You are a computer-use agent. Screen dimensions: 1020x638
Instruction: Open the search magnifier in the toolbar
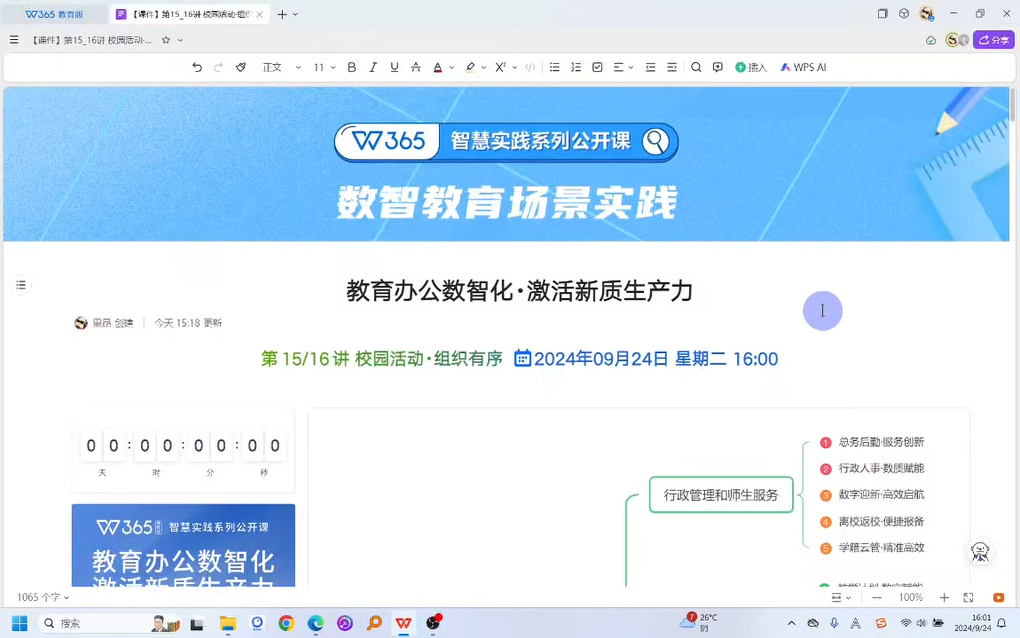pyautogui.click(x=696, y=67)
